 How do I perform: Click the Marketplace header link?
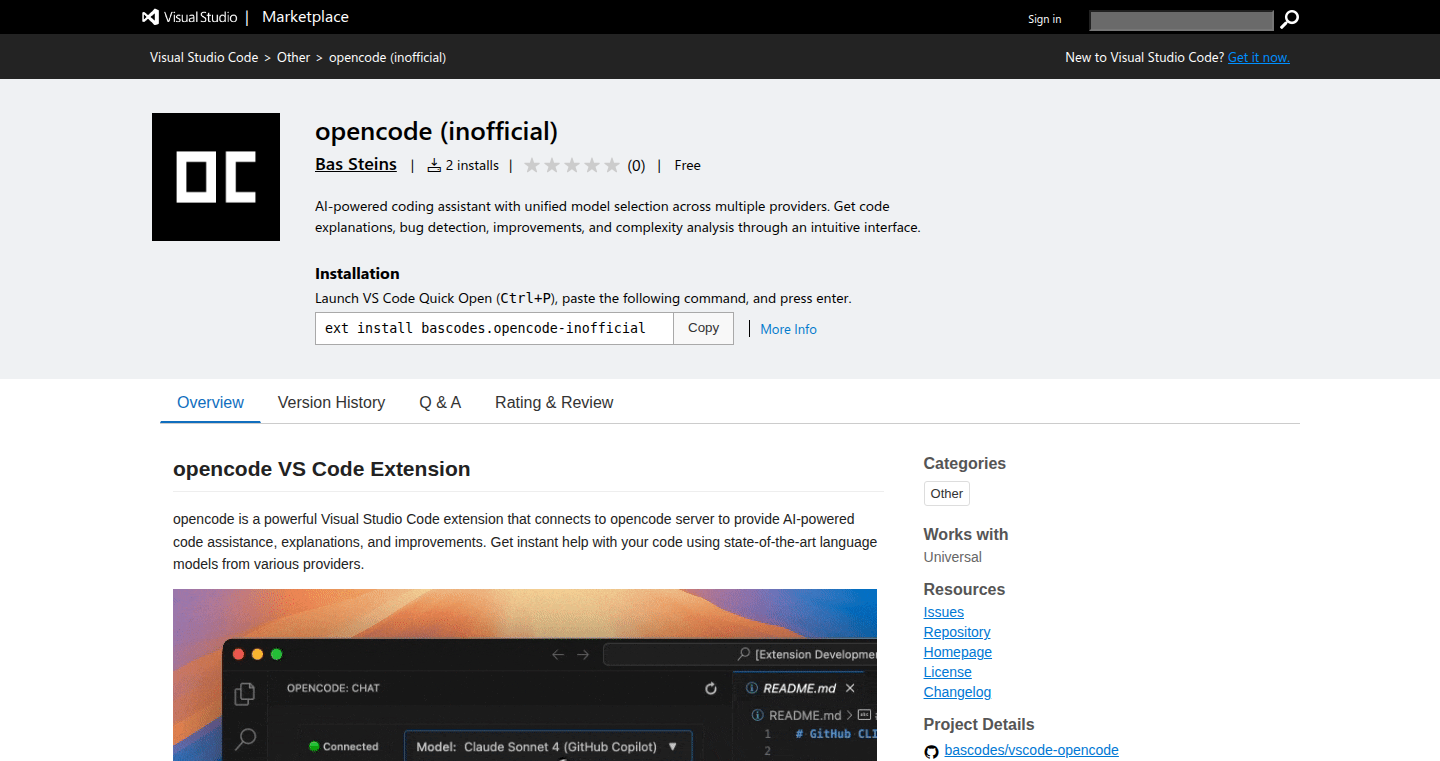(305, 17)
